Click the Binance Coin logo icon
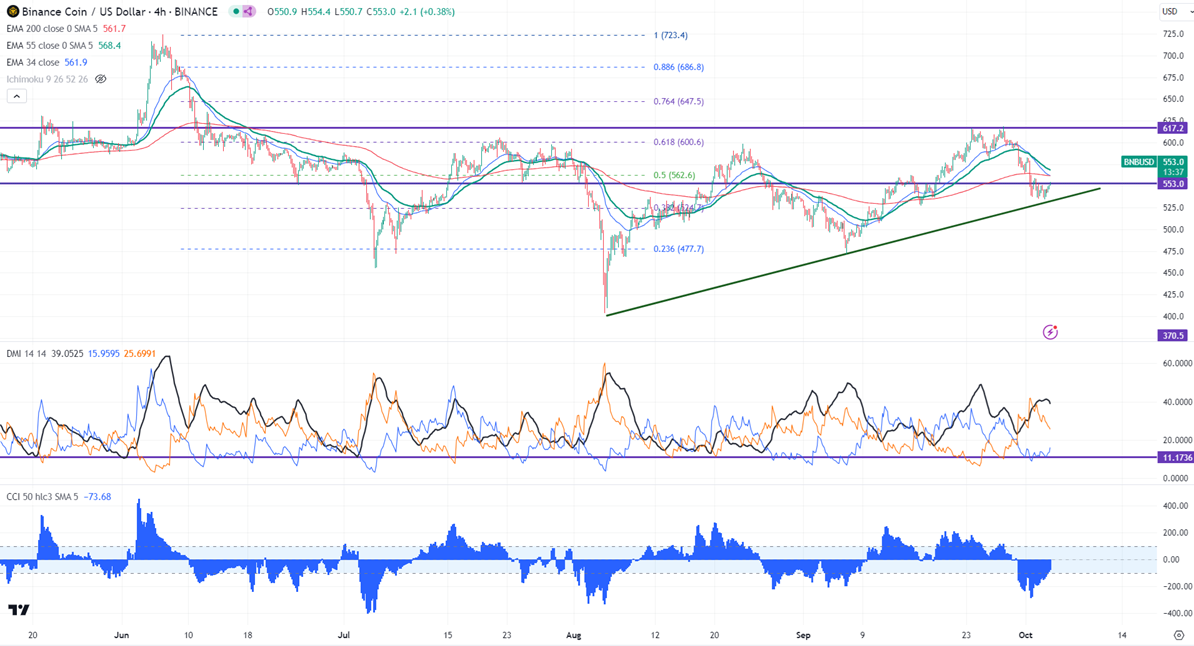The width and height of the screenshot is (1194, 646). [x=12, y=12]
